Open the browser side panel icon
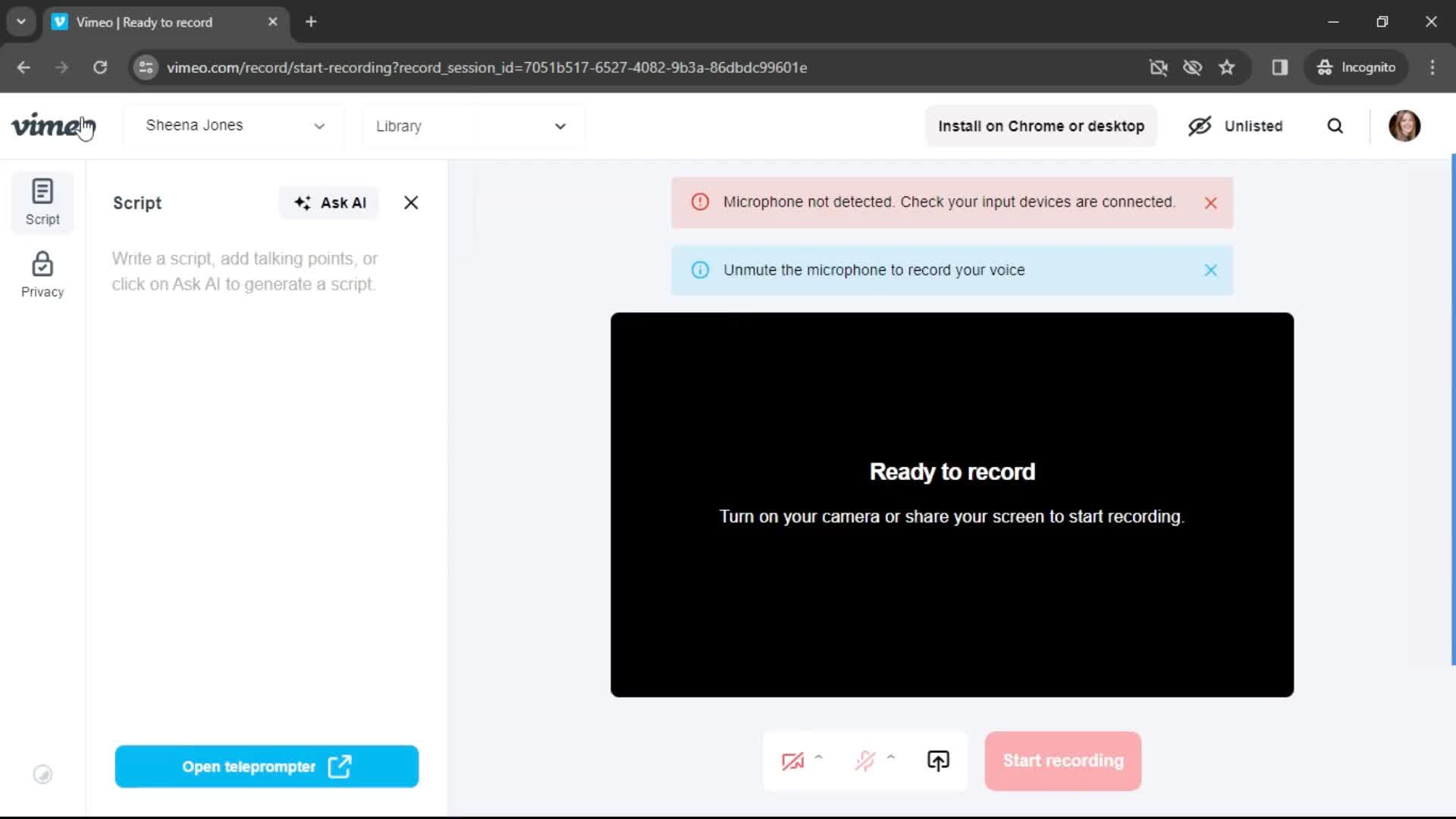 pyautogui.click(x=1280, y=67)
